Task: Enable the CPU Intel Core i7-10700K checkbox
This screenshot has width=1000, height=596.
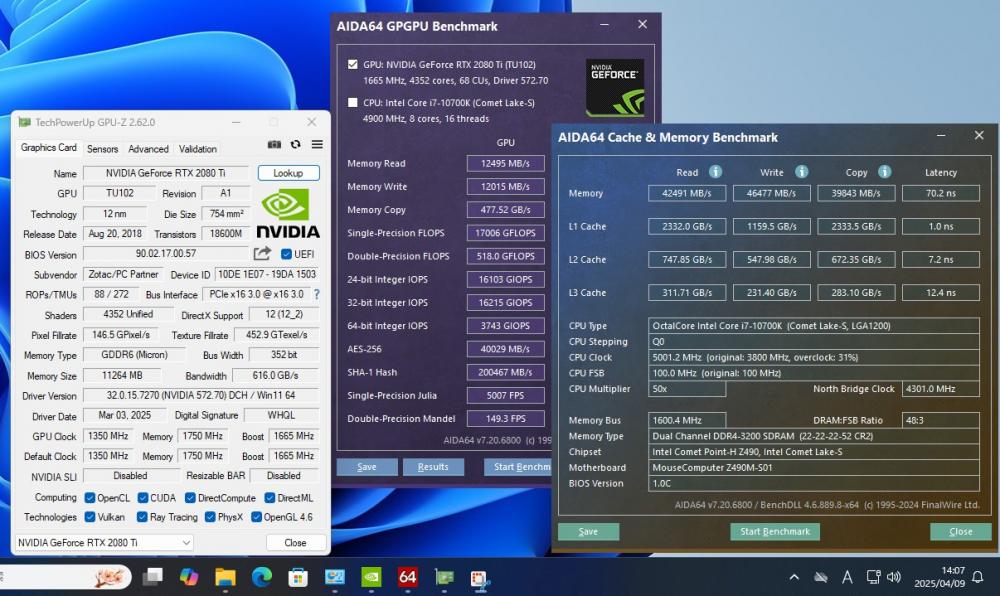Action: tap(353, 102)
